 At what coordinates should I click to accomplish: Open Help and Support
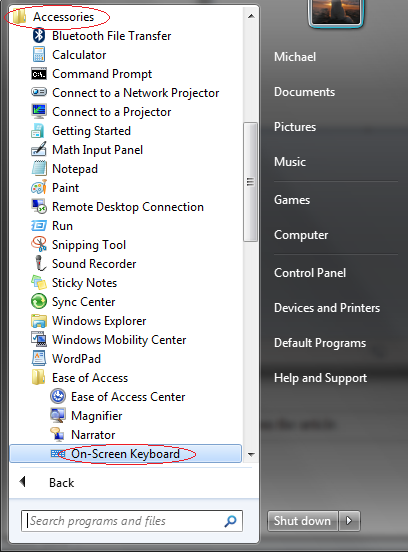[320, 378]
